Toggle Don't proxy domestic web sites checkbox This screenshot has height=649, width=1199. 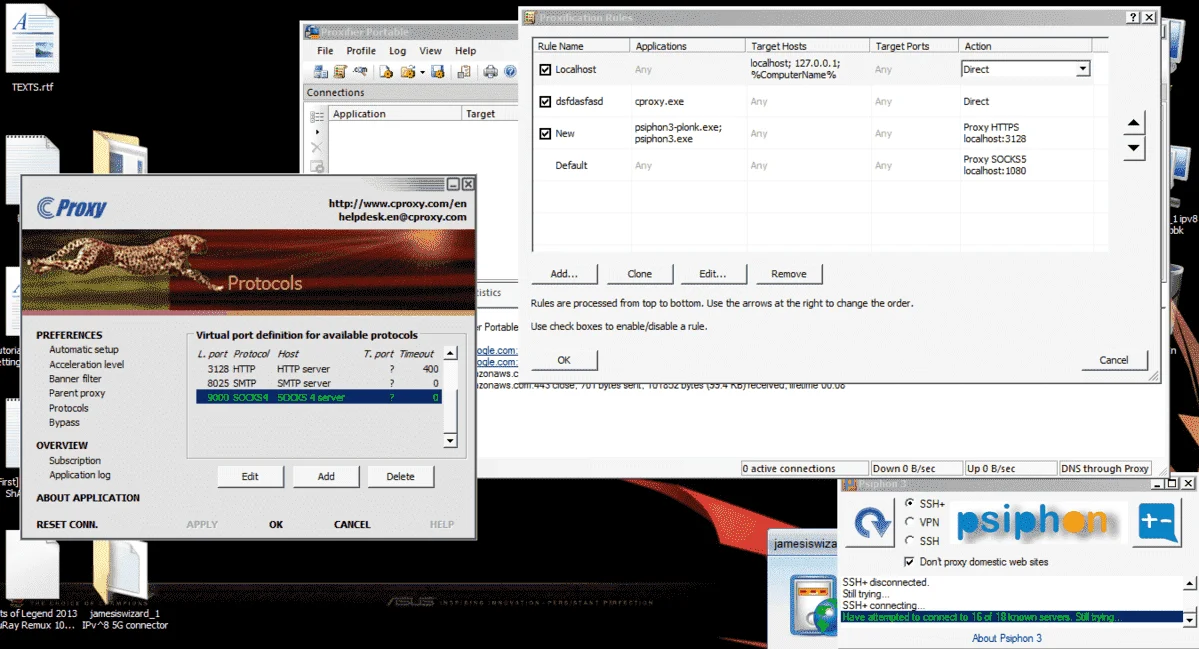point(908,562)
